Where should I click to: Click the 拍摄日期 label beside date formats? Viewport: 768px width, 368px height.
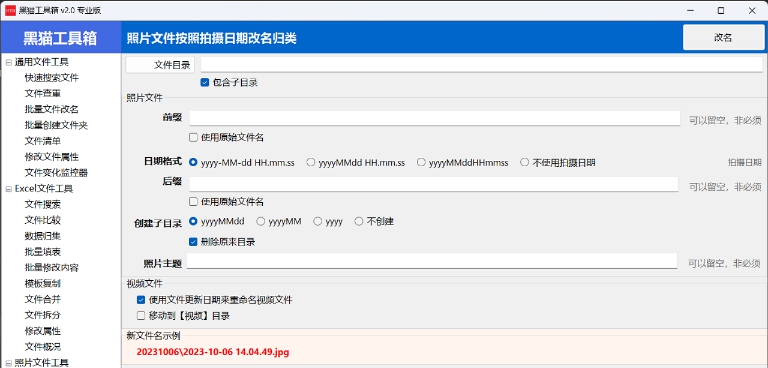(x=744, y=163)
